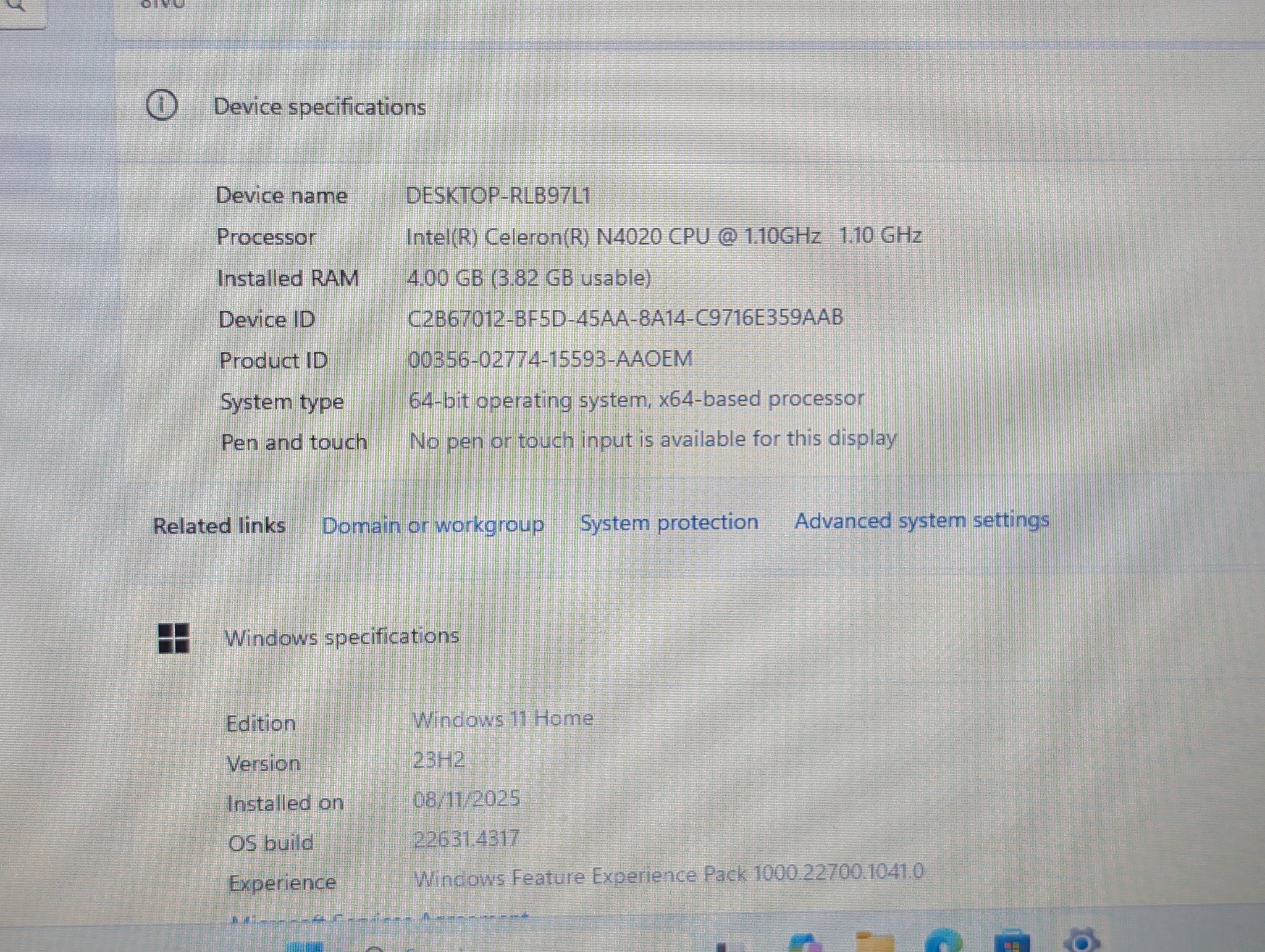
Task: Open File Explorer from the taskbar
Action: (x=875, y=945)
